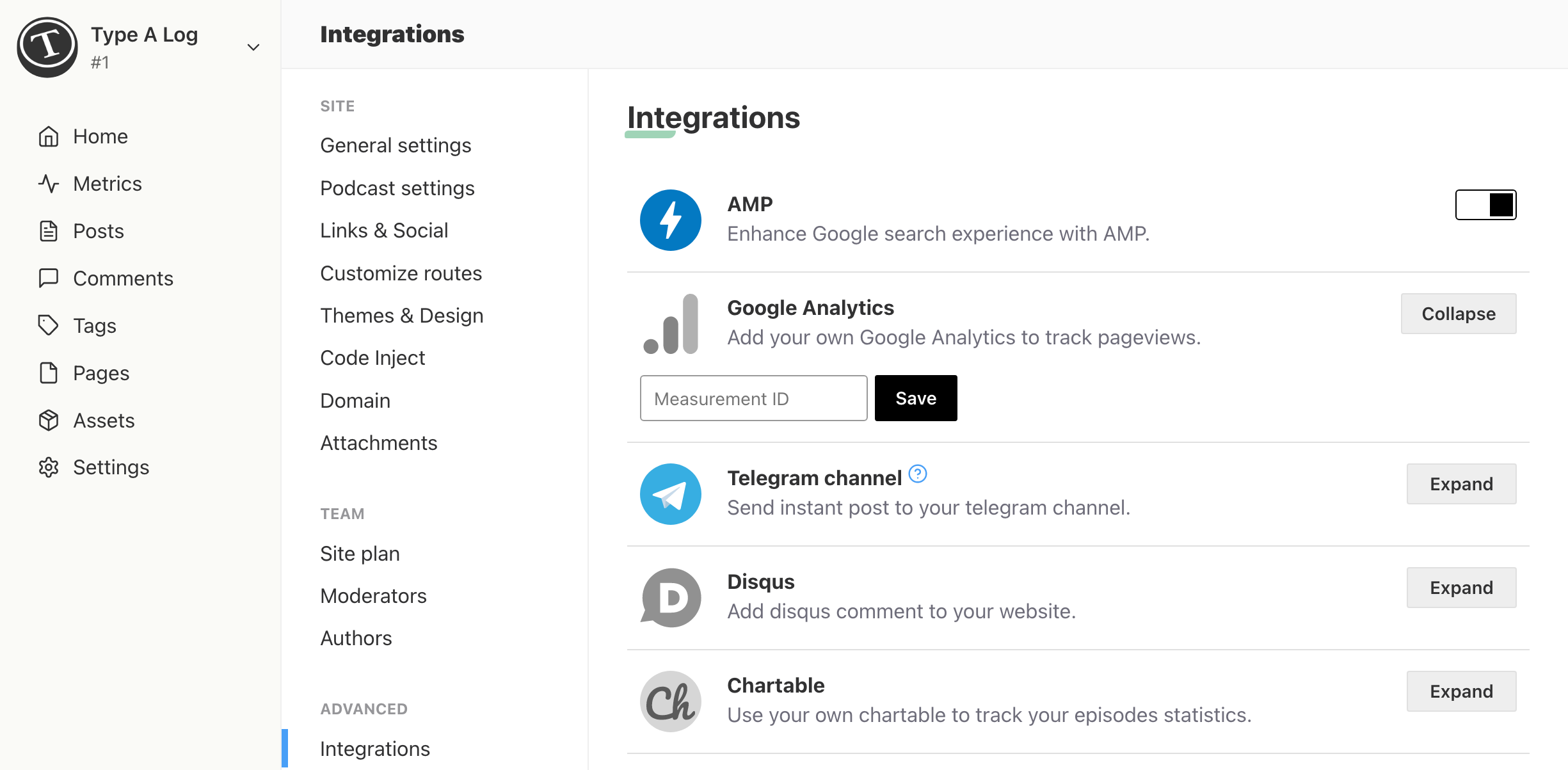This screenshot has width=1568, height=770.
Task: Click the Google Analytics bar chart icon
Action: (671, 324)
